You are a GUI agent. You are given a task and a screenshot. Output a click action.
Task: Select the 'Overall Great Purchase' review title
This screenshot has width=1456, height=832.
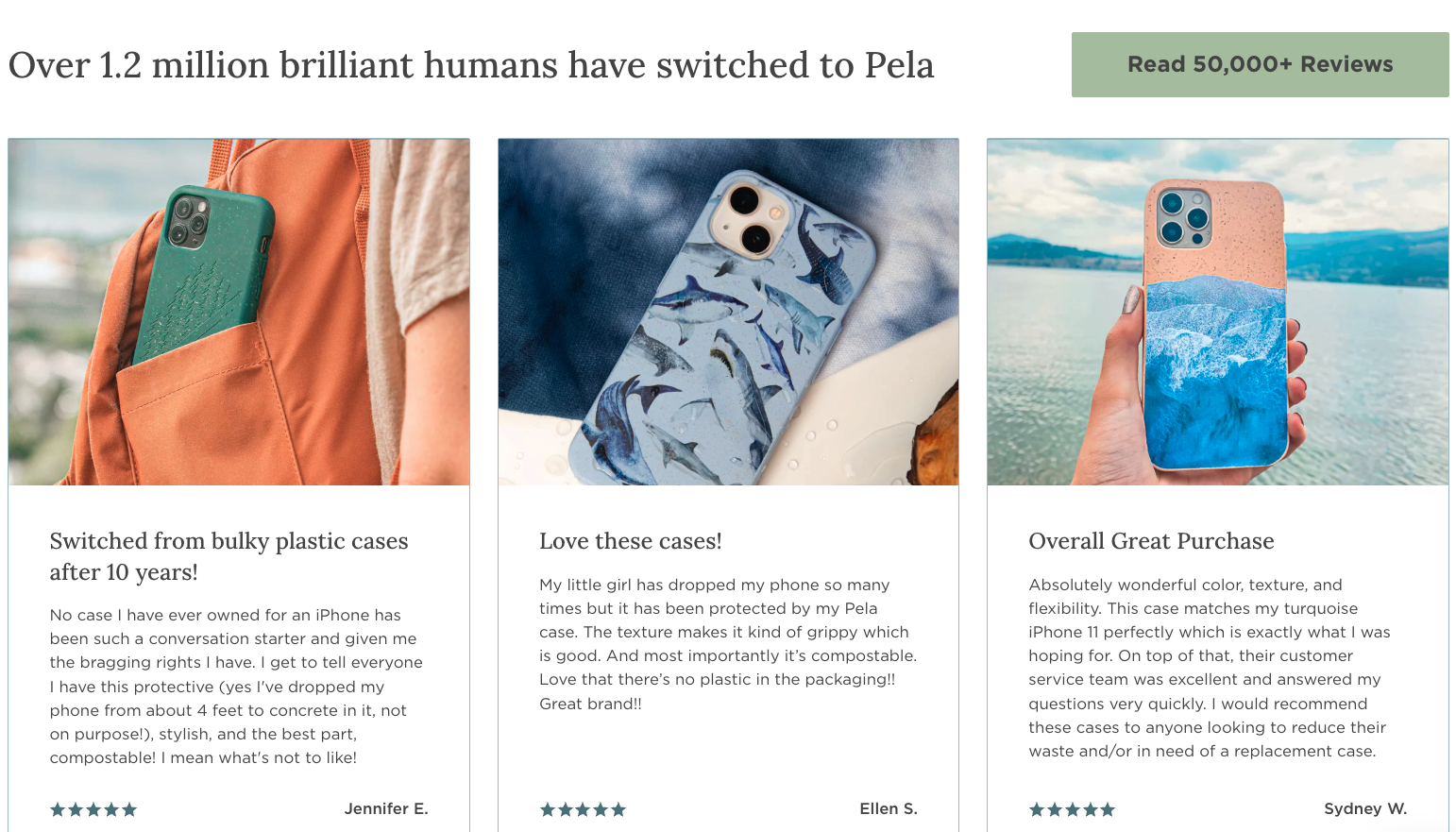1151,541
